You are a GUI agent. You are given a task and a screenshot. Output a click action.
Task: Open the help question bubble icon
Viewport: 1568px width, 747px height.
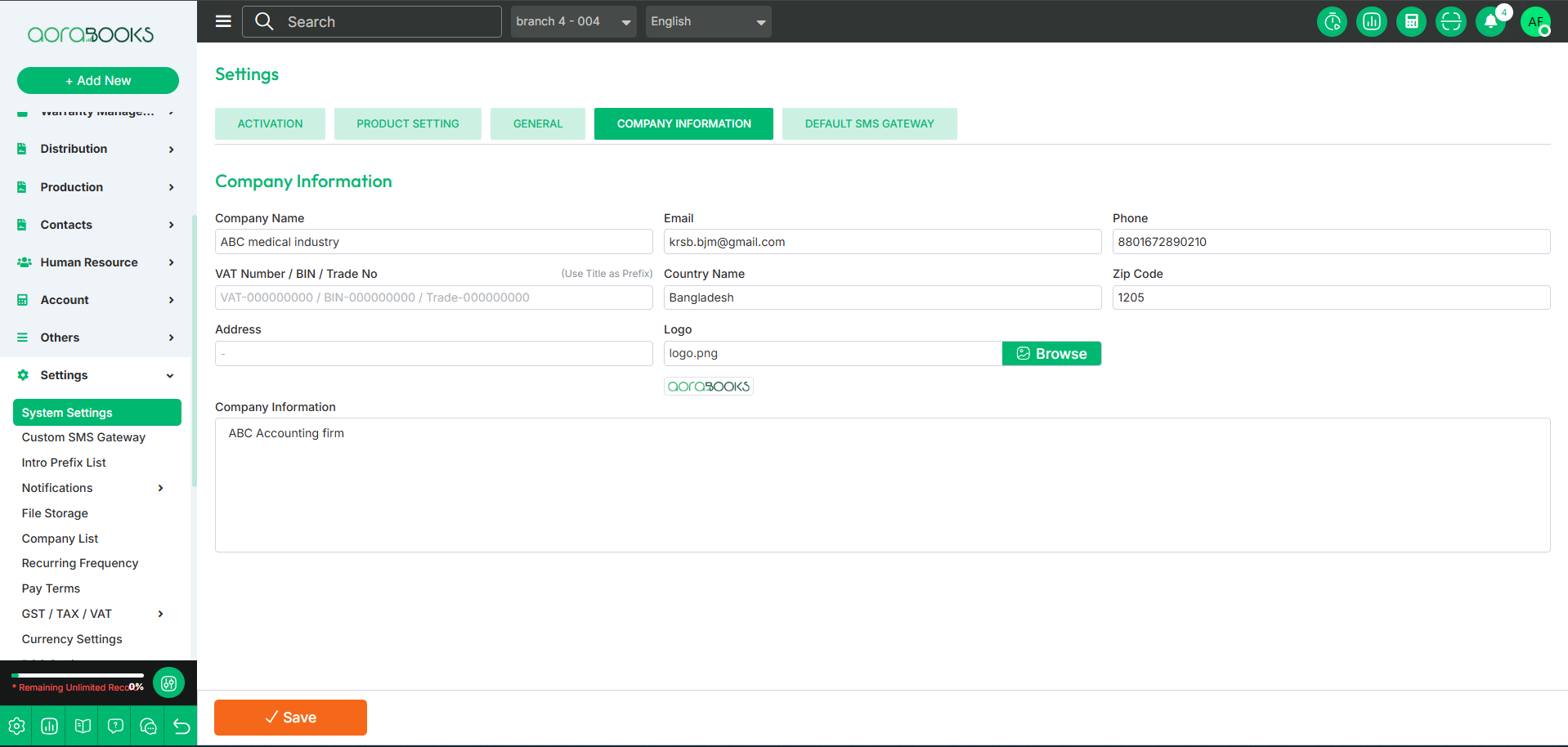[115, 726]
